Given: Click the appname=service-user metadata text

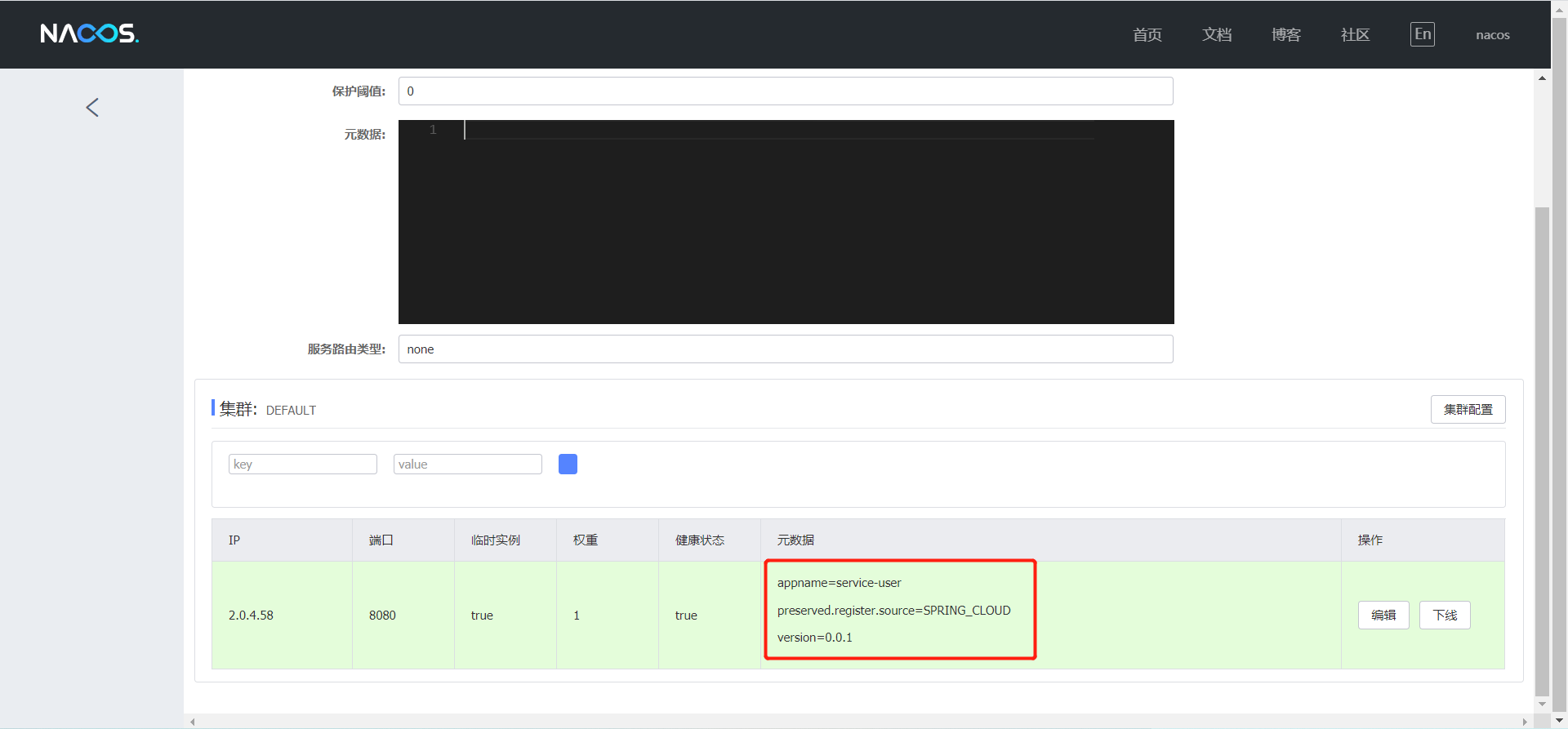Looking at the screenshot, I should [839, 583].
